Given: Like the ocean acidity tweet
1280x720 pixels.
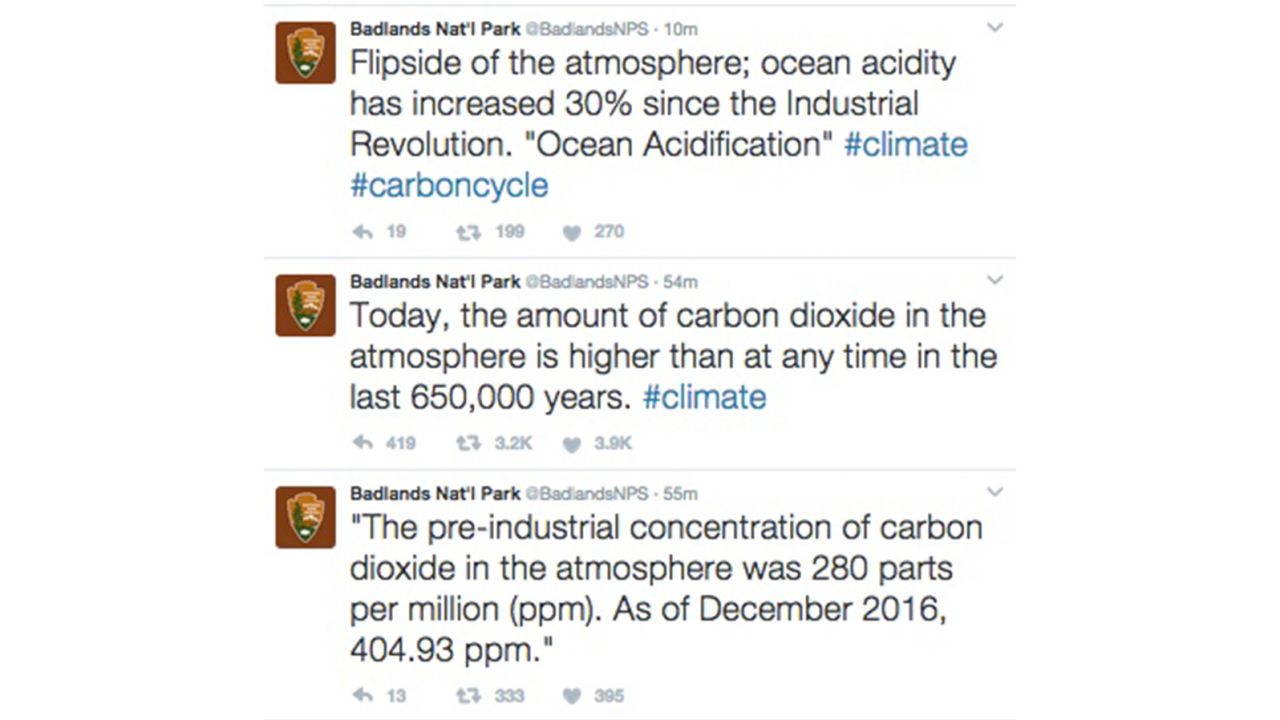Looking at the screenshot, I should point(571,232).
